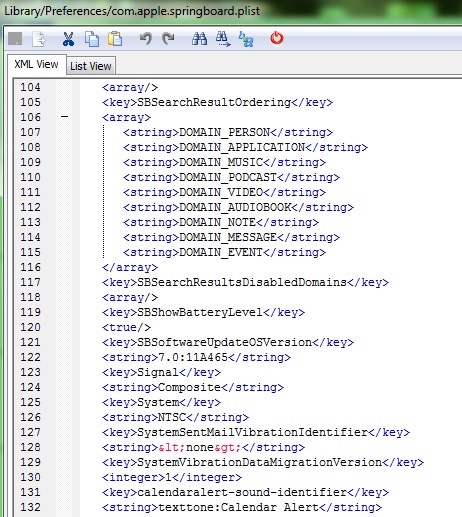Redo edit with the Redo arrow
The width and height of the screenshot is (462, 517).
click(168, 39)
